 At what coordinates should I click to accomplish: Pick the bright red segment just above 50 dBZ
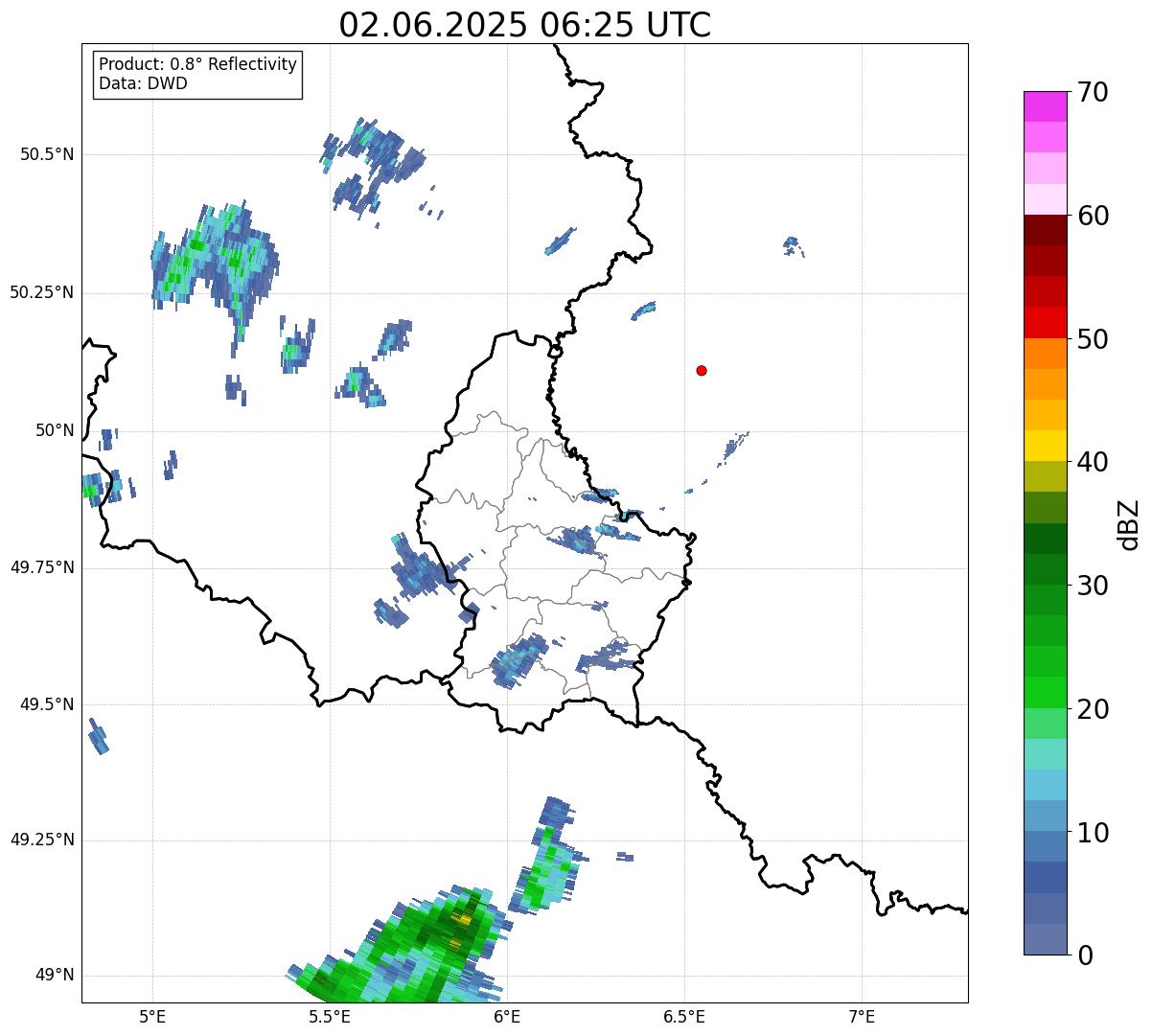(x=1045, y=322)
